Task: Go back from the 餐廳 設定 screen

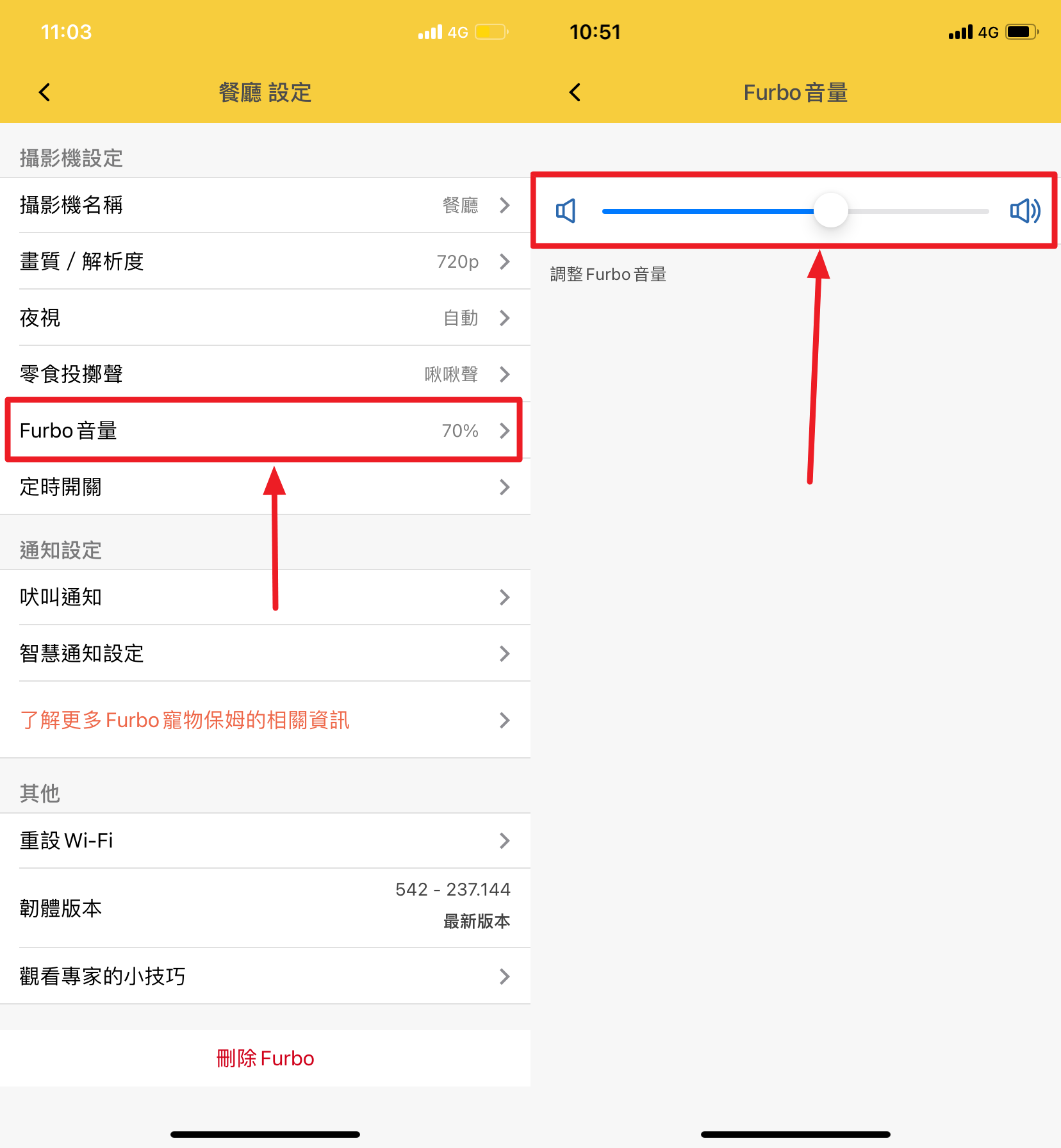Action: pos(44,92)
